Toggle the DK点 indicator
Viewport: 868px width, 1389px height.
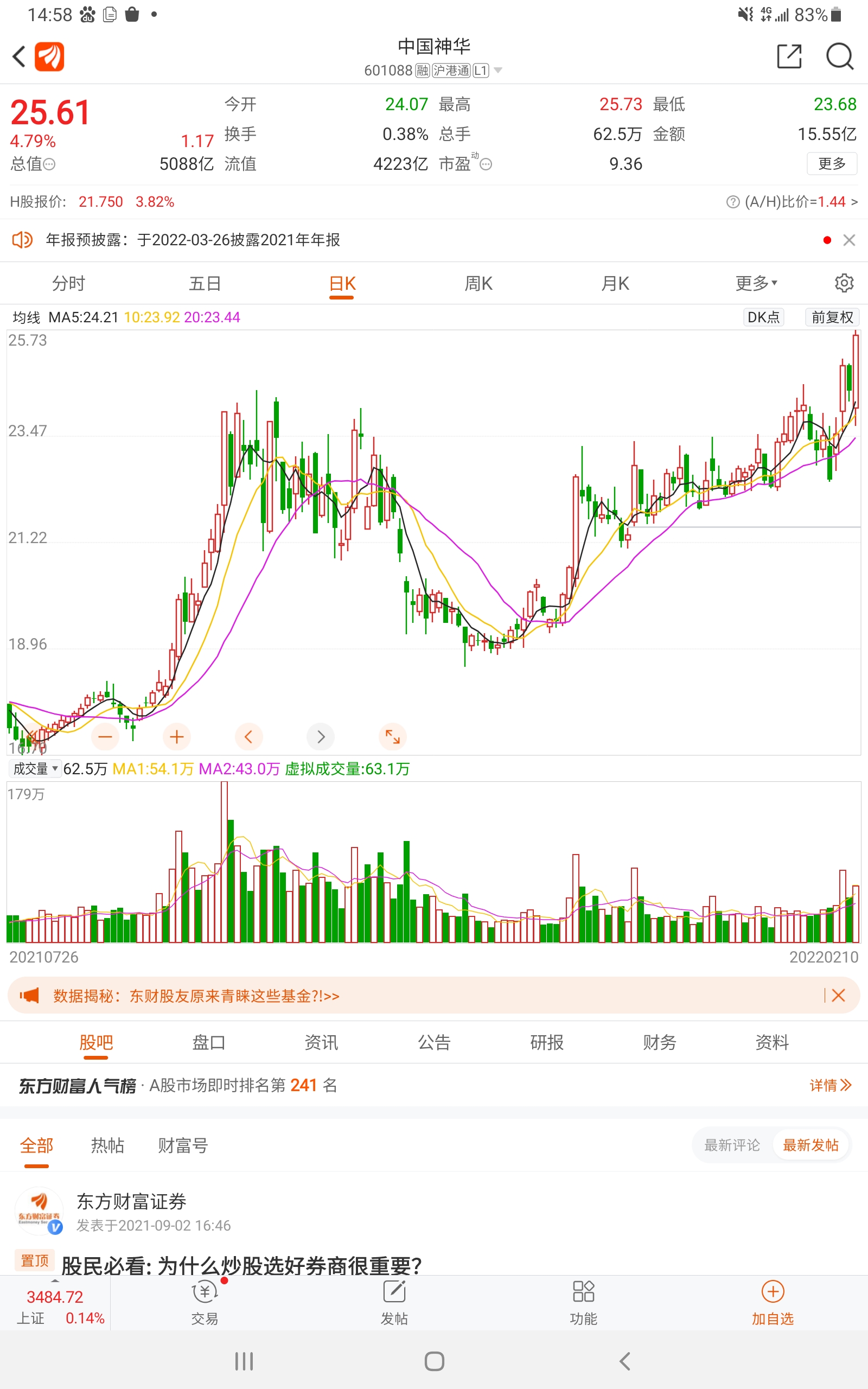point(763,317)
